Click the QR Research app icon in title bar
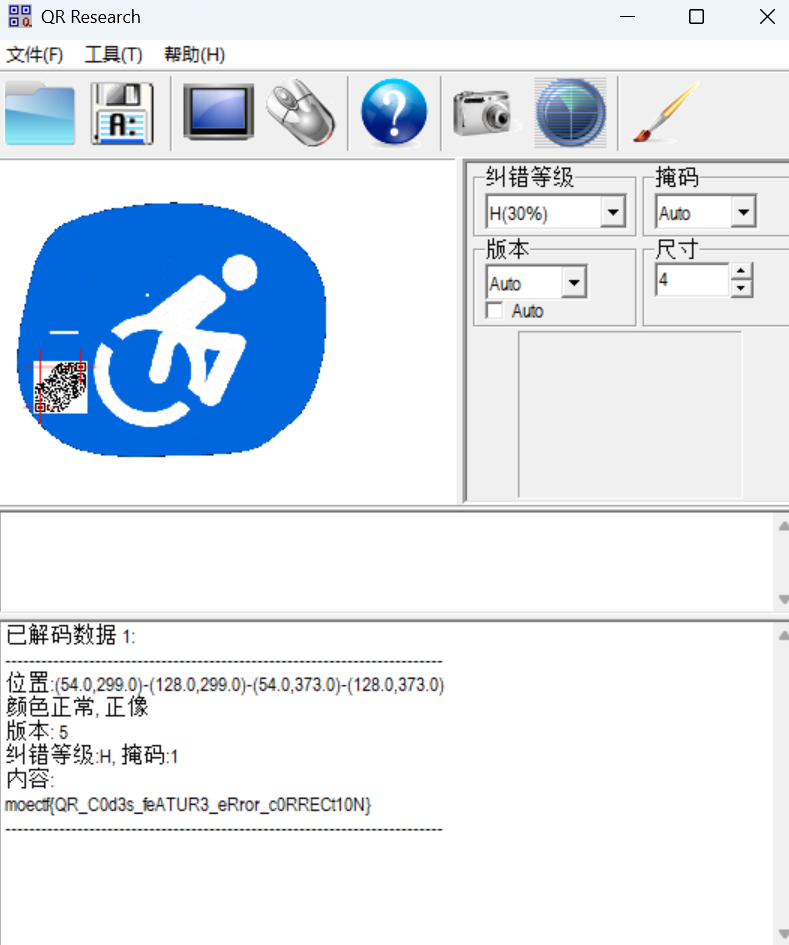This screenshot has width=789, height=945. [x=20, y=16]
